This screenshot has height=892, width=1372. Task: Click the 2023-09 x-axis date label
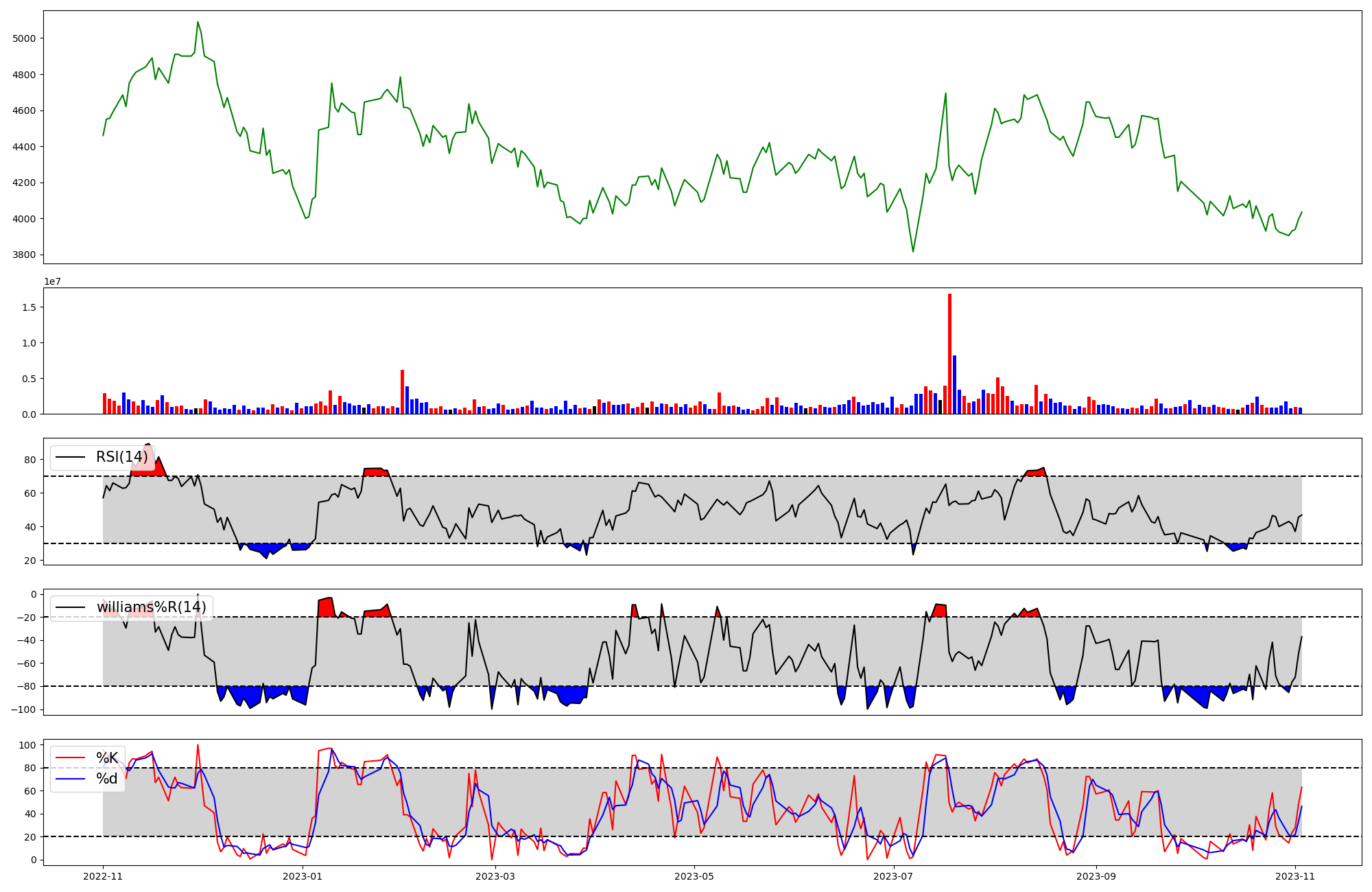[1096, 876]
